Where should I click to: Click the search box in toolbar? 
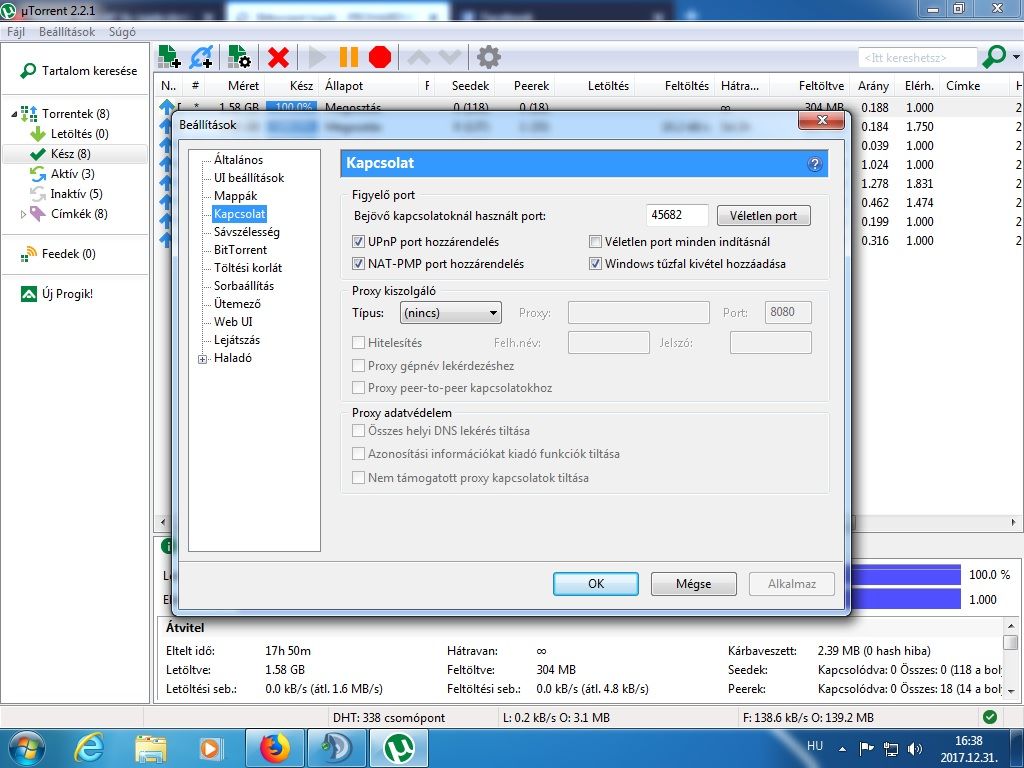point(918,57)
